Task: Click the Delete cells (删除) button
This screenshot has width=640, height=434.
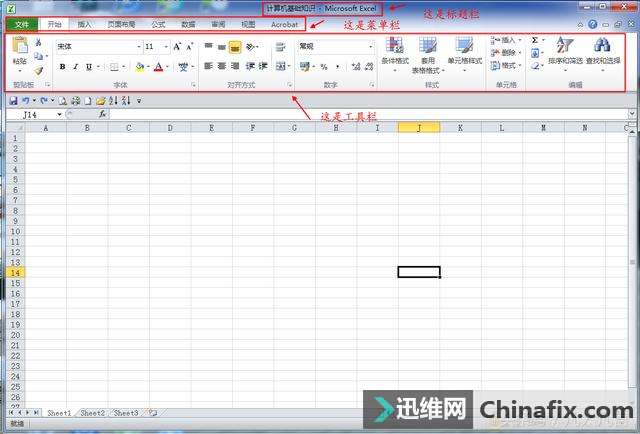Action: tap(506, 53)
